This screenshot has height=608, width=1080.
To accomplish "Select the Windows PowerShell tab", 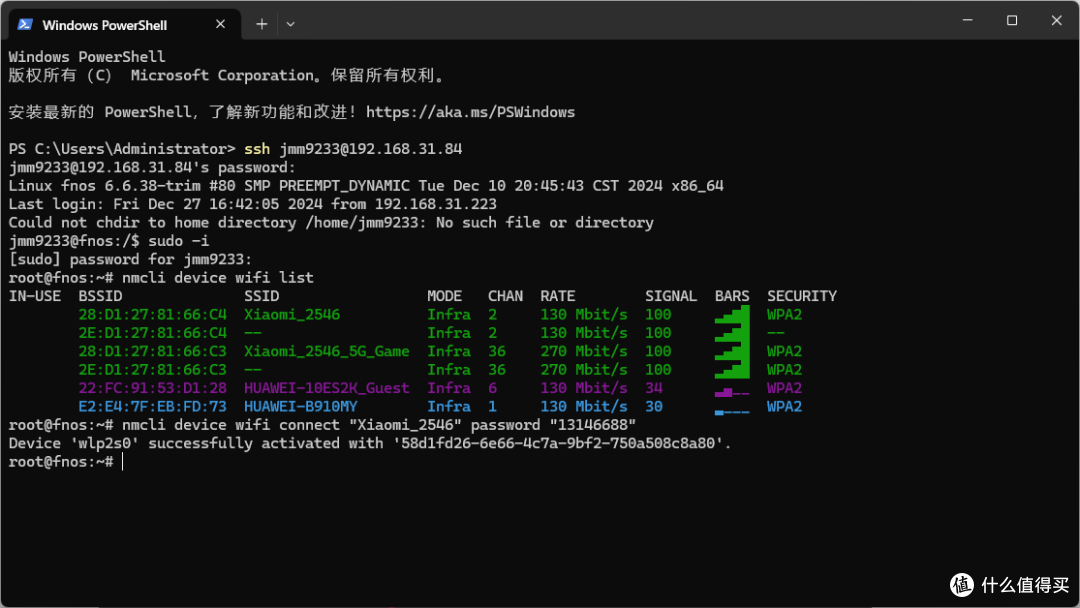I will coord(124,25).
